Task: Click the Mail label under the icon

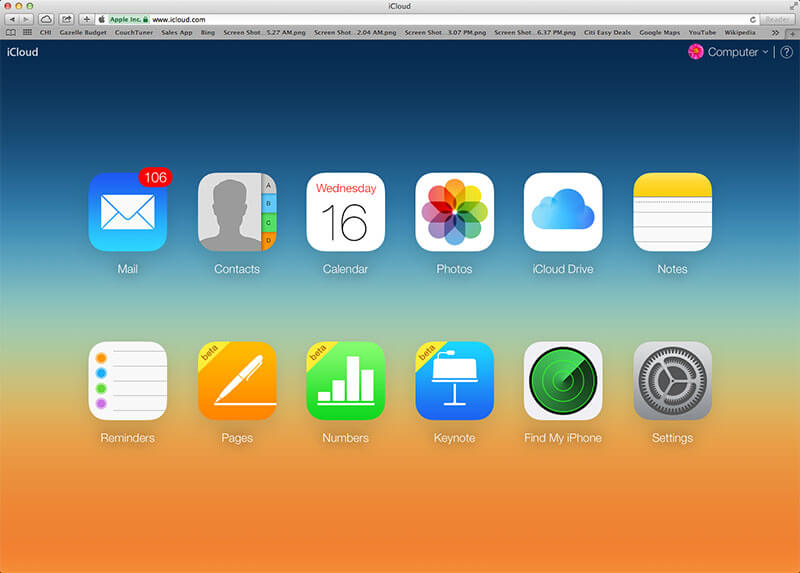Action: pyautogui.click(x=128, y=269)
